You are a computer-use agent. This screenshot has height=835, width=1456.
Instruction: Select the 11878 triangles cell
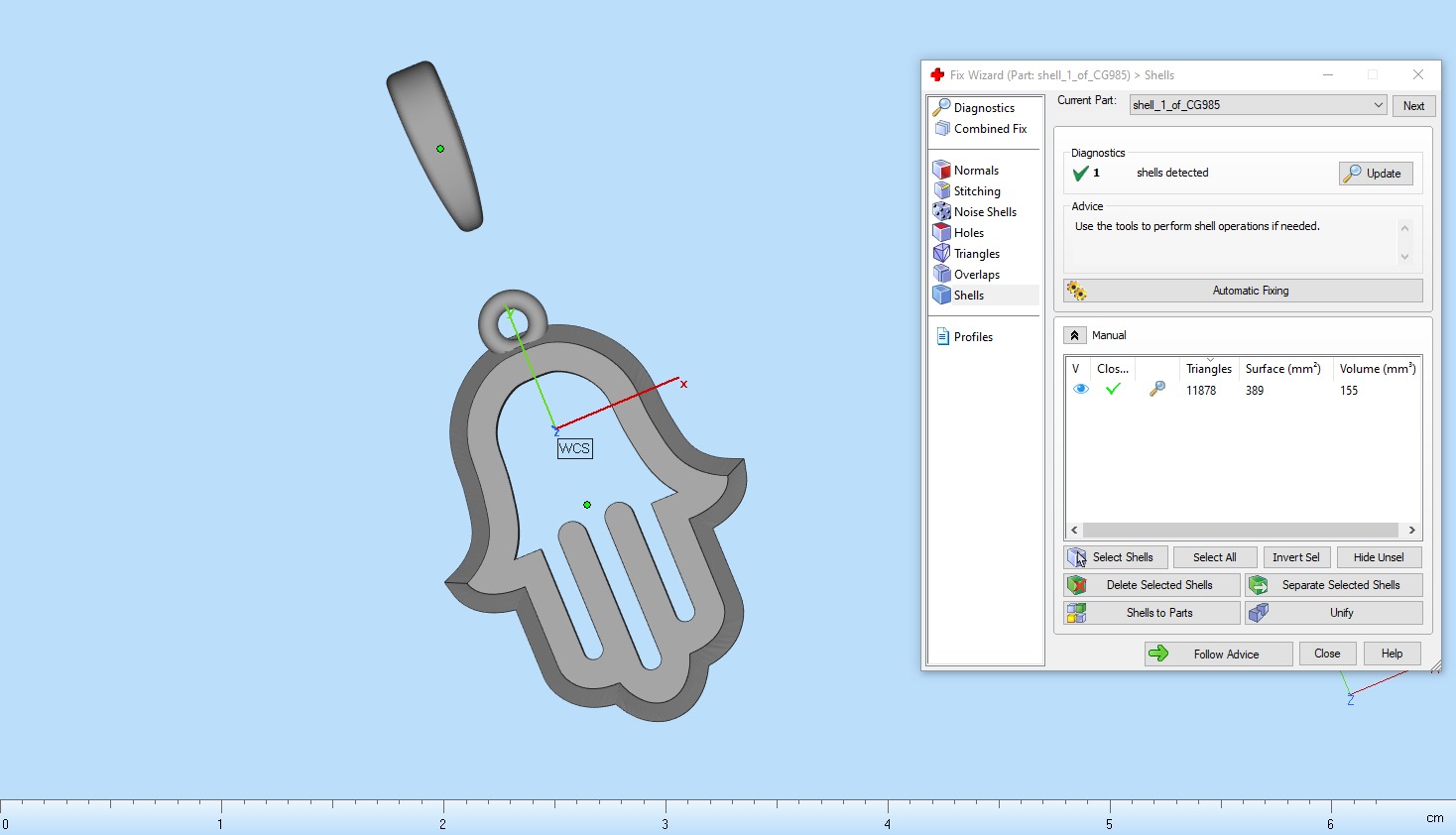point(1201,391)
